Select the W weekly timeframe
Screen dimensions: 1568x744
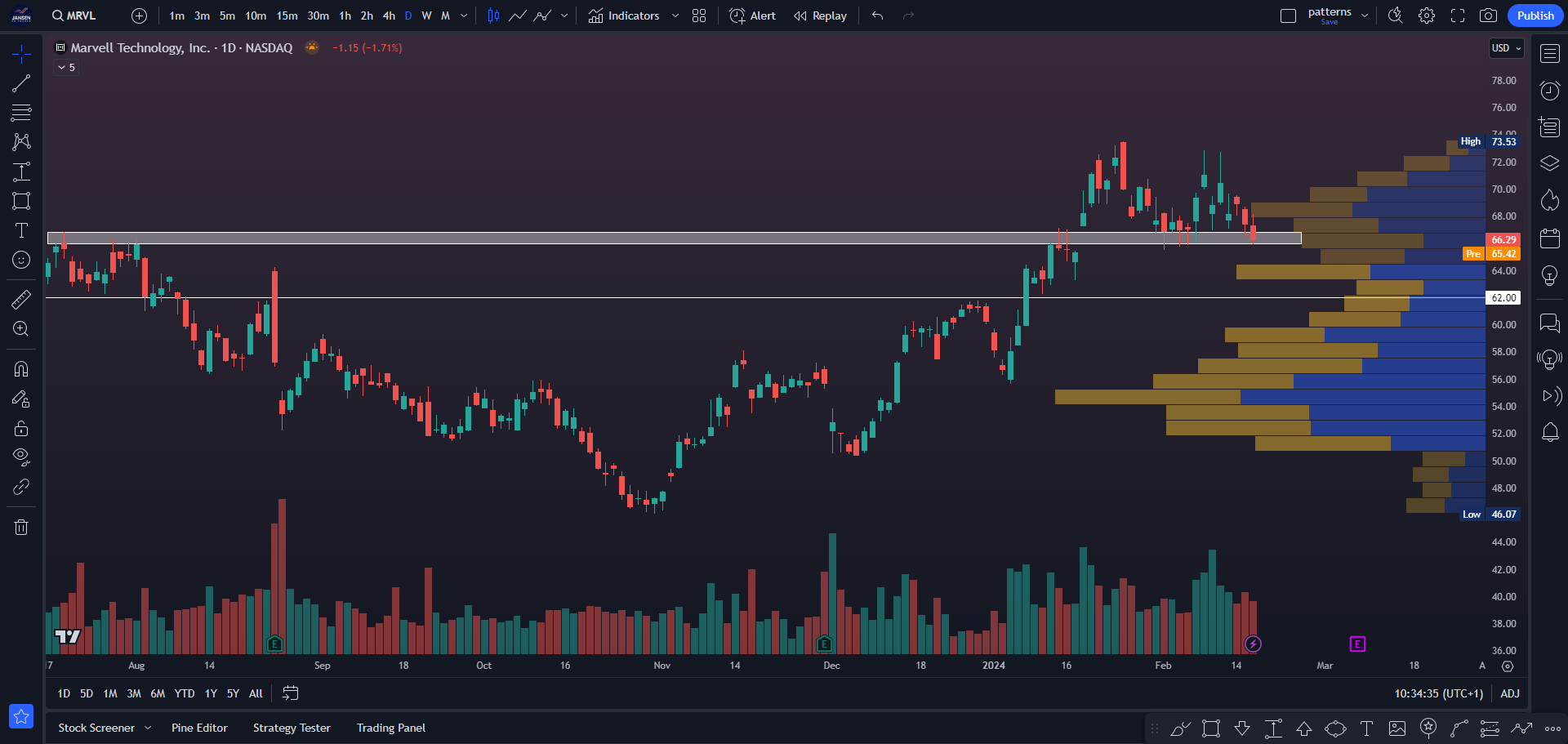(426, 16)
